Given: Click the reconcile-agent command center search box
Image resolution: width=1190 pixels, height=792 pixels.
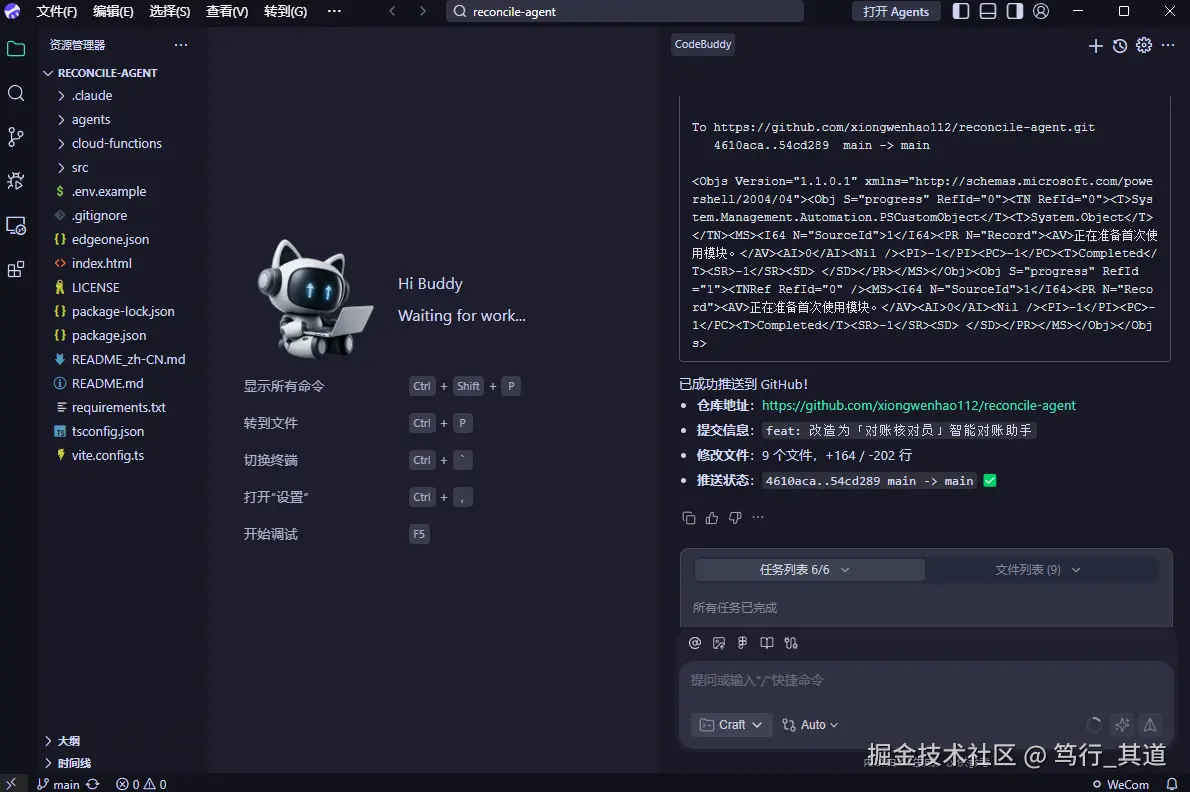Looking at the screenshot, I should pyautogui.click(x=625, y=11).
